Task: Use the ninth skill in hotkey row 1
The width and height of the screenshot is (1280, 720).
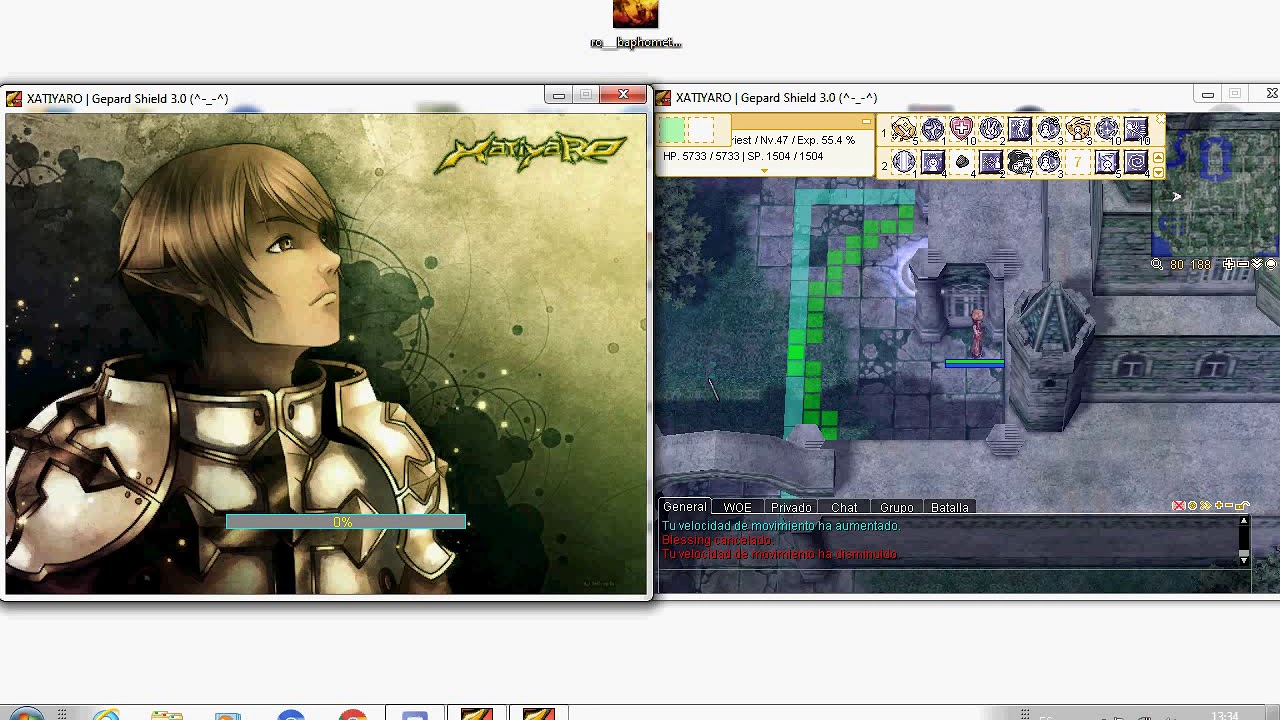Action: pyautogui.click(x=1136, y=129)
